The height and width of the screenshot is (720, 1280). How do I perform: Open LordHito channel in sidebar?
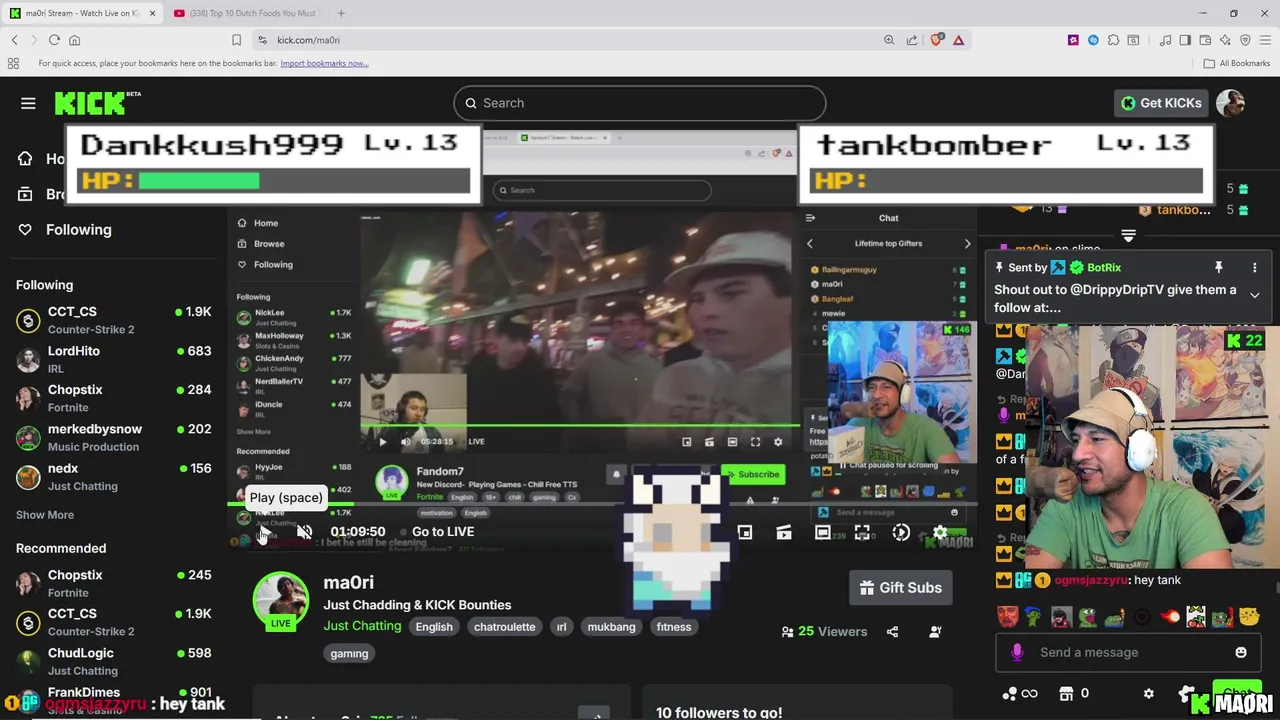click(114, 359)
